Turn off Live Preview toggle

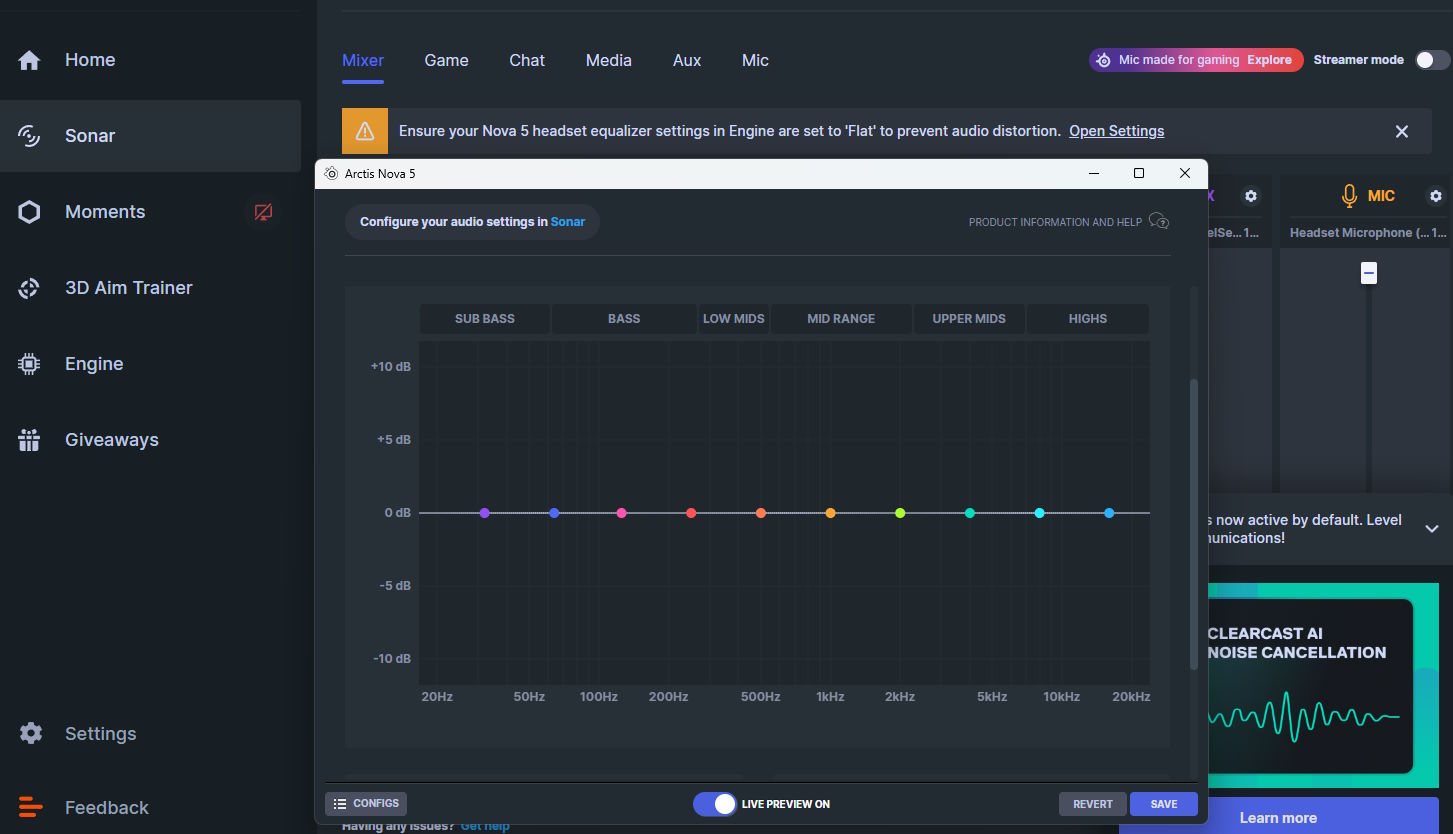pyautogui.click(x=715, y=804)
